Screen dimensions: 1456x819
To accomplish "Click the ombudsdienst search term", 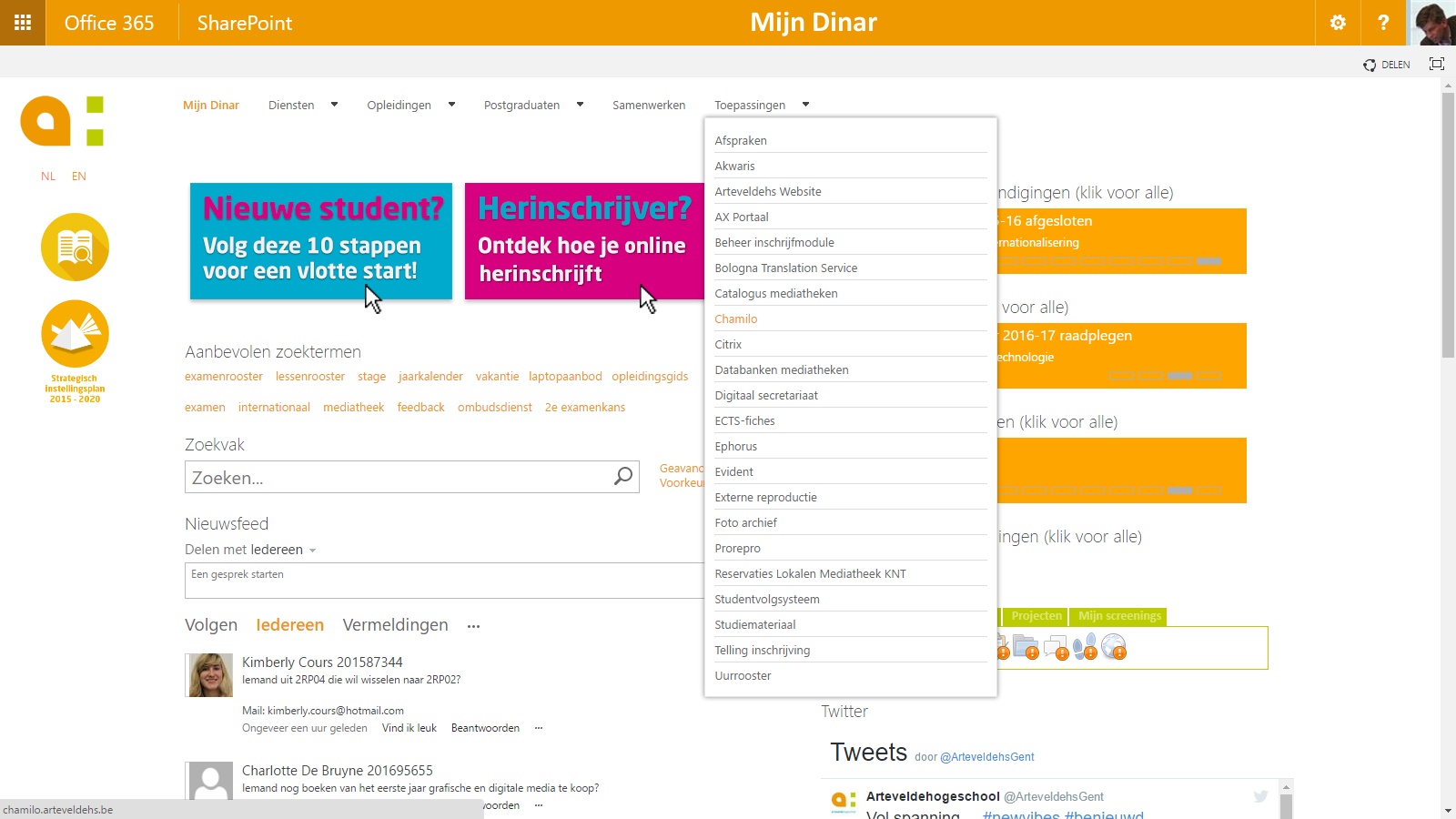I will pyautogui.click(x=495, y=408).
